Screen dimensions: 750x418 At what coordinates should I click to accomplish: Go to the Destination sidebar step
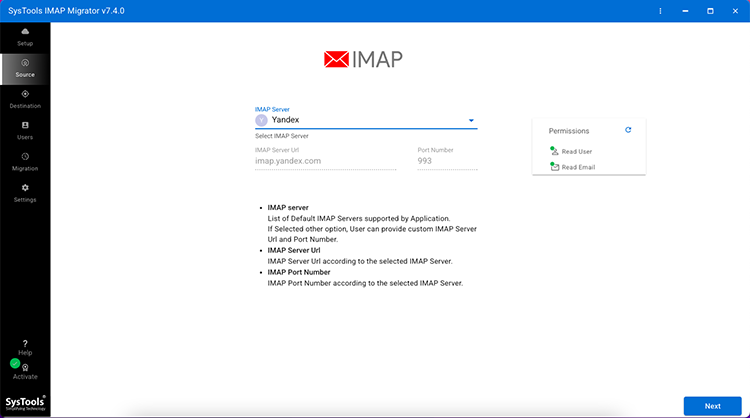(x=25, y=100)
